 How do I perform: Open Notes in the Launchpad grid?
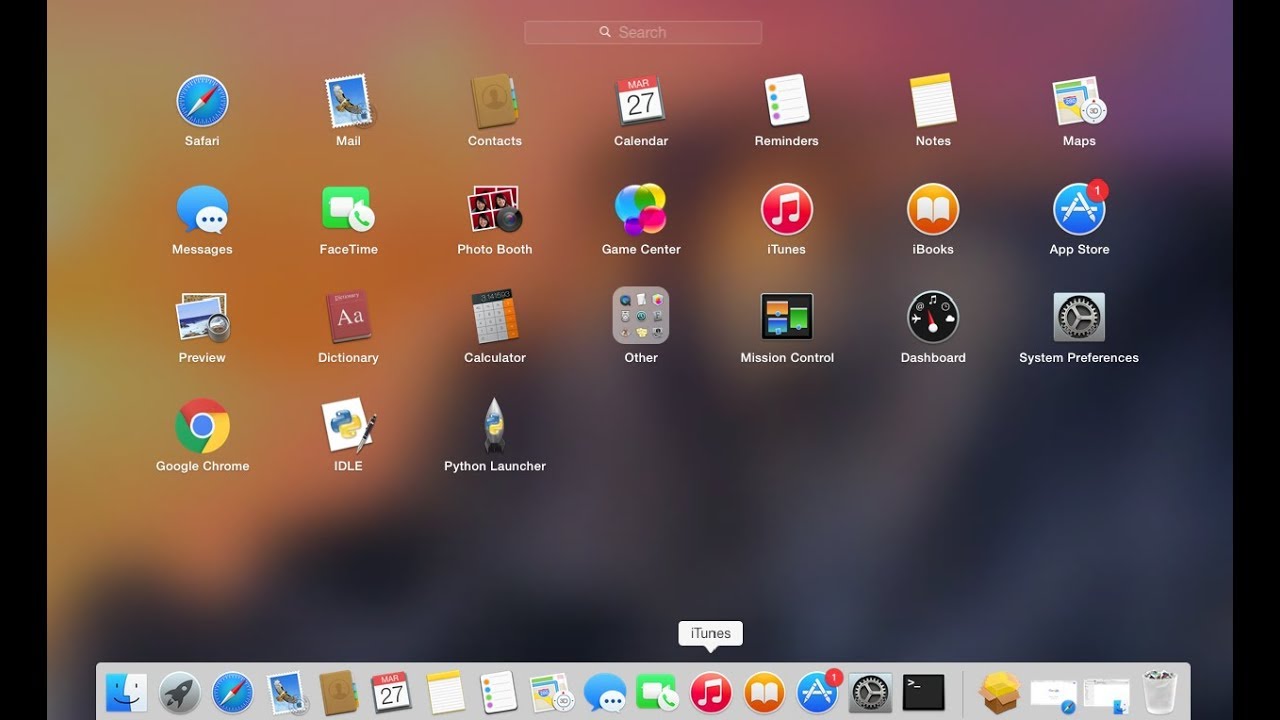(933, 102)
